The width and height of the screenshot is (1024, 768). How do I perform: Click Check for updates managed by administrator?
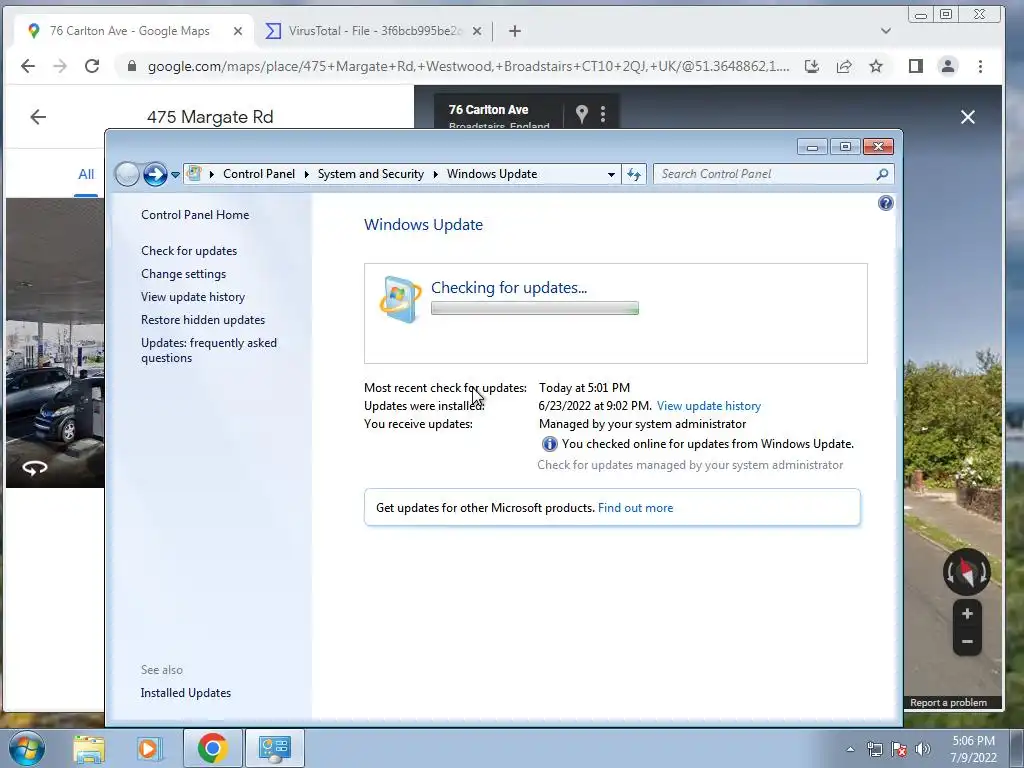pyautogui.click(x=690, y=465)
